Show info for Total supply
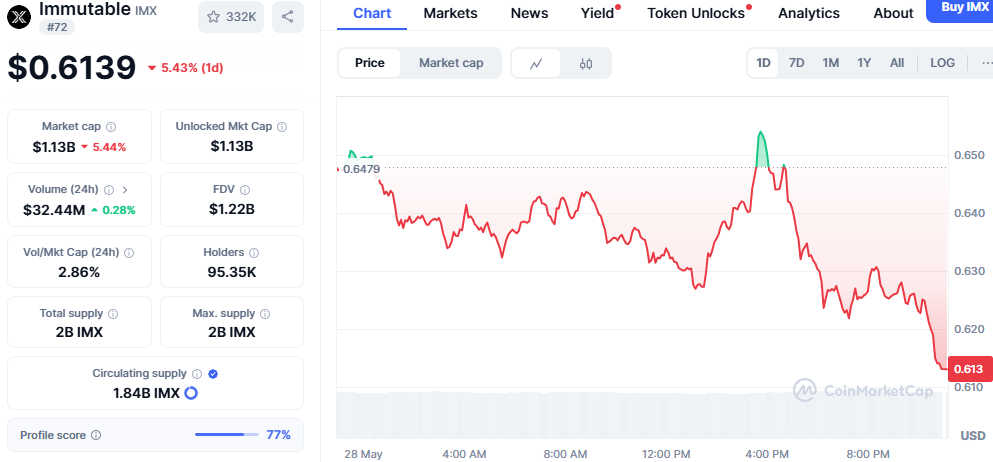993x462 pixels. [x=113, y=313]
